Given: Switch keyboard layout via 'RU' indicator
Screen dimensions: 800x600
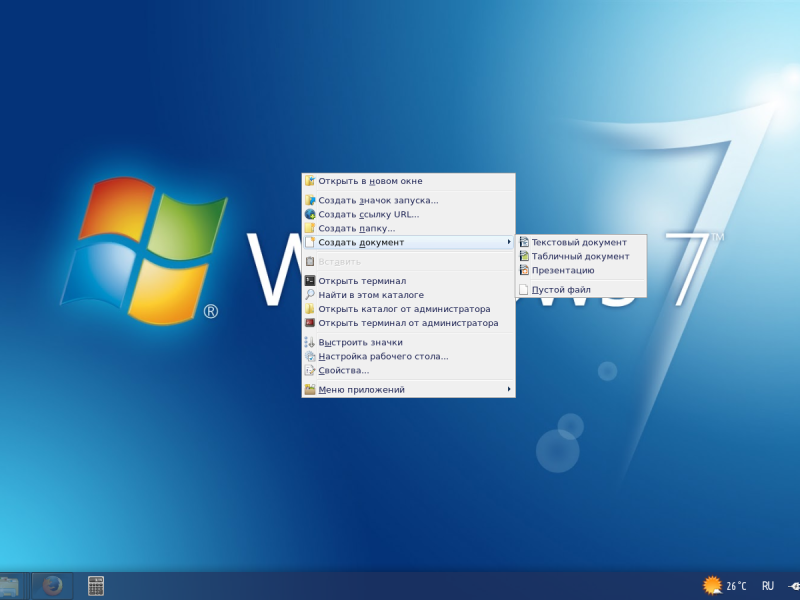Looking at the screenshot, I should click(x=768, y=586).
